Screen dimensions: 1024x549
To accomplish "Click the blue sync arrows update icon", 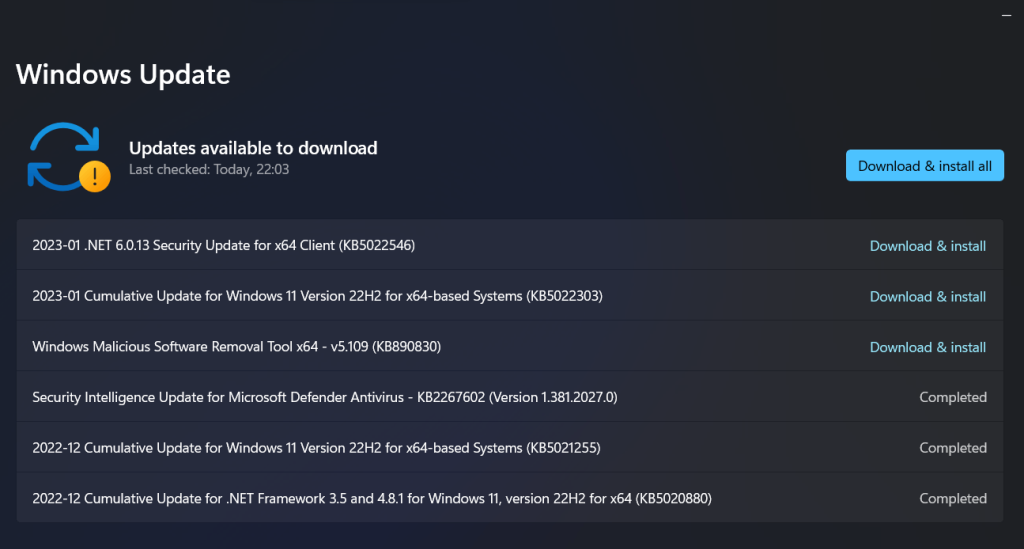I will (x=63, y=157).
